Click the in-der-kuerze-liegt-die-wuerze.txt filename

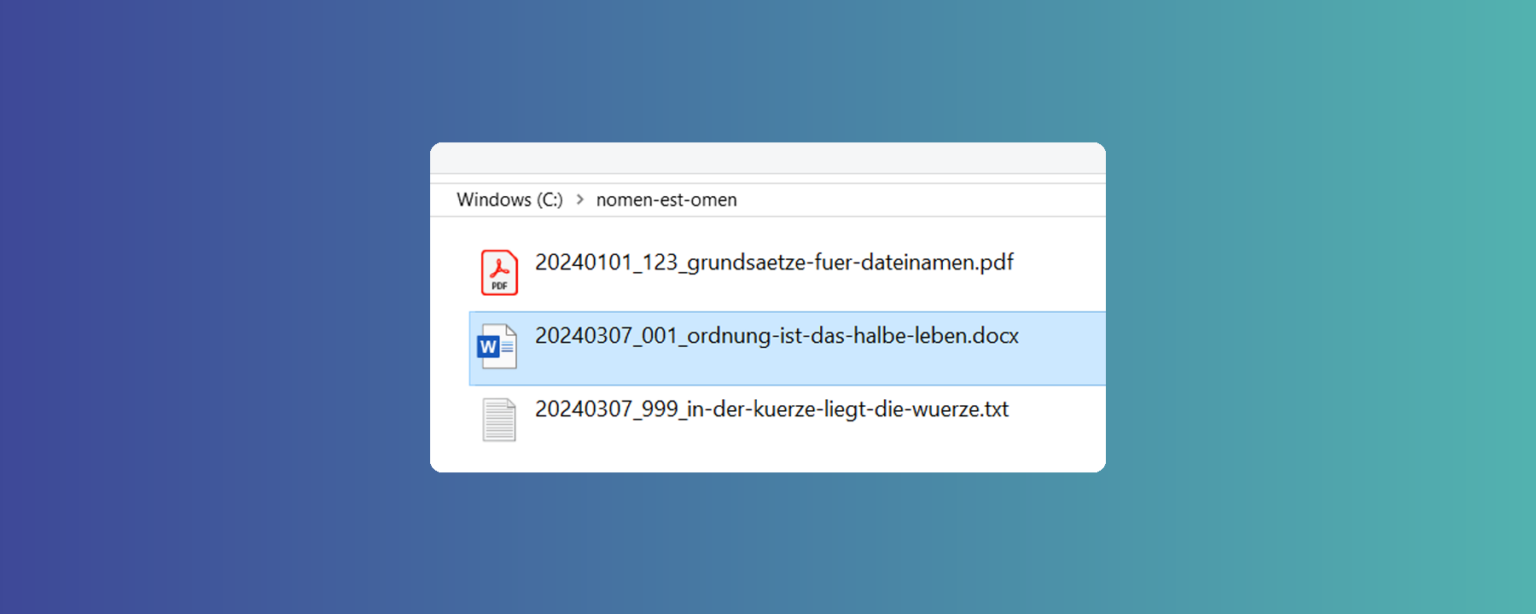coord(771,409)
